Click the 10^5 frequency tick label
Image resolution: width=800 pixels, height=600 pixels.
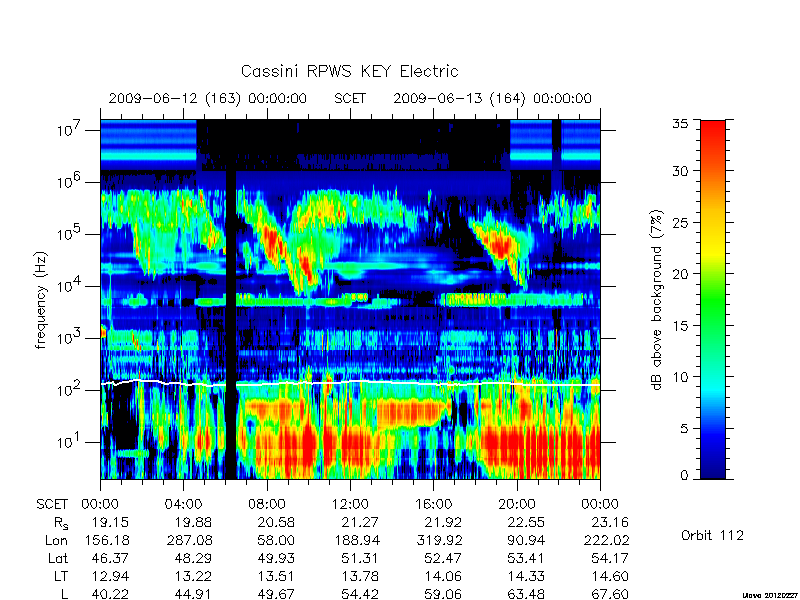tap(67, 233)
